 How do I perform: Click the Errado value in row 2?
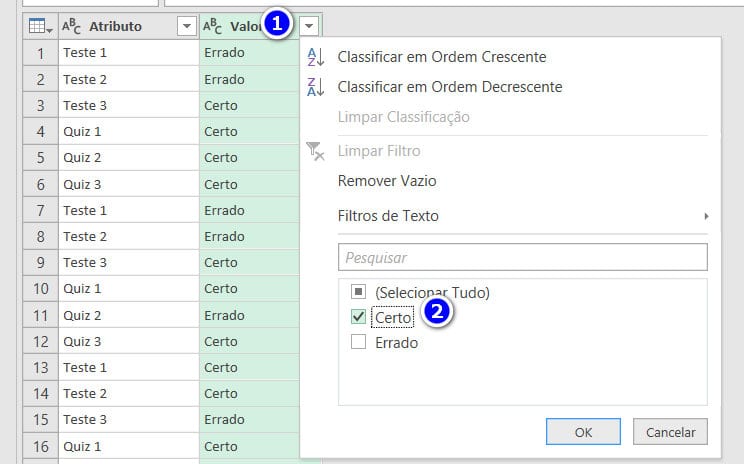(250, 79)
